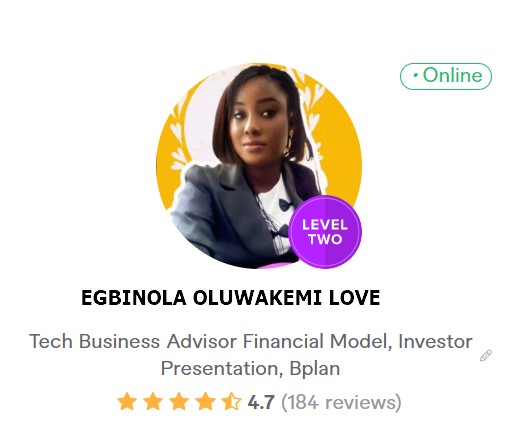Click the Presentation, Bplan tagline line
This screenshot has width=520, height=437.
(x=250, y=369)
